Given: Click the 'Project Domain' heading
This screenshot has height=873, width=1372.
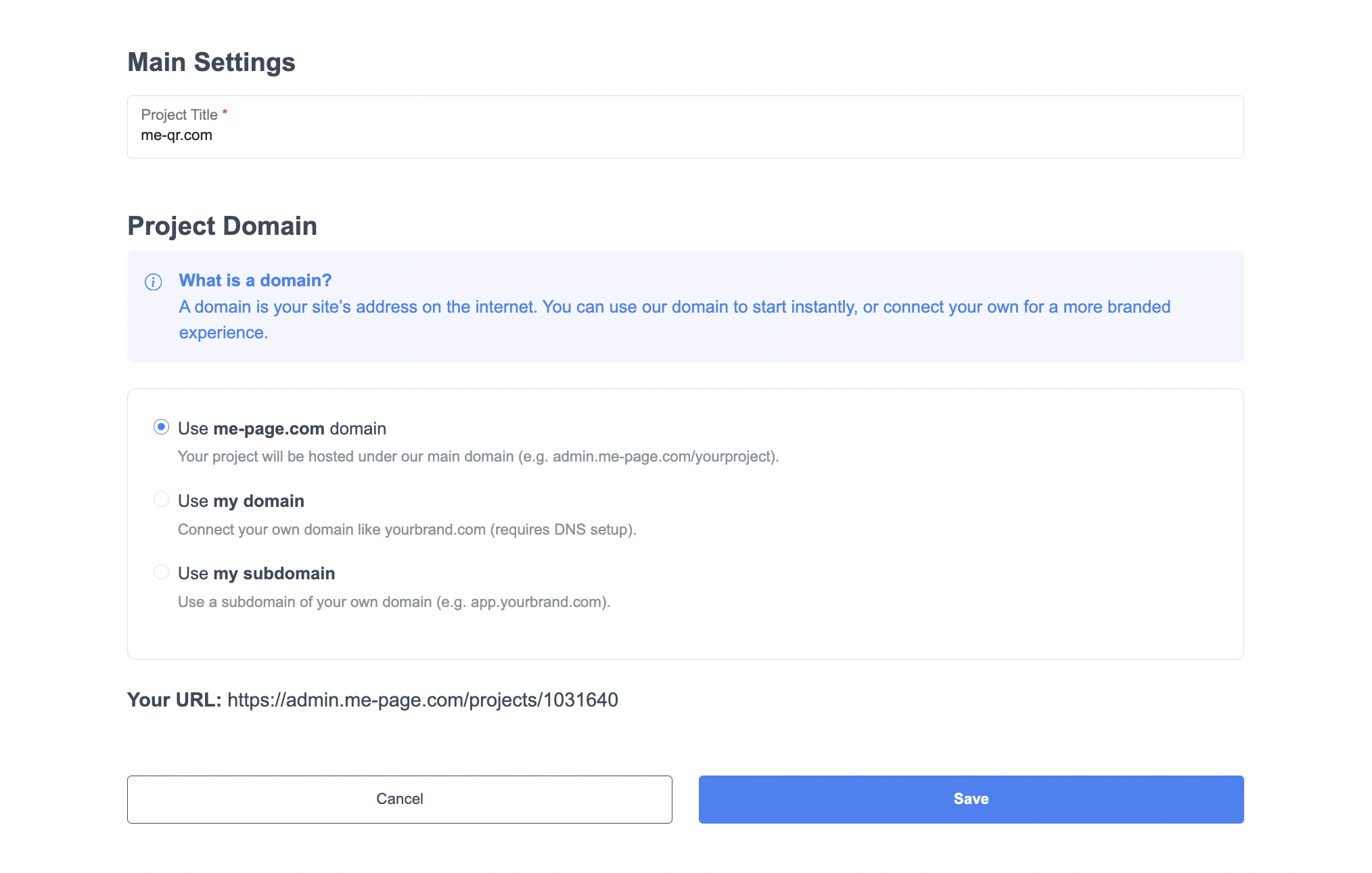Looking at the screenshot, I should [222, 225].
